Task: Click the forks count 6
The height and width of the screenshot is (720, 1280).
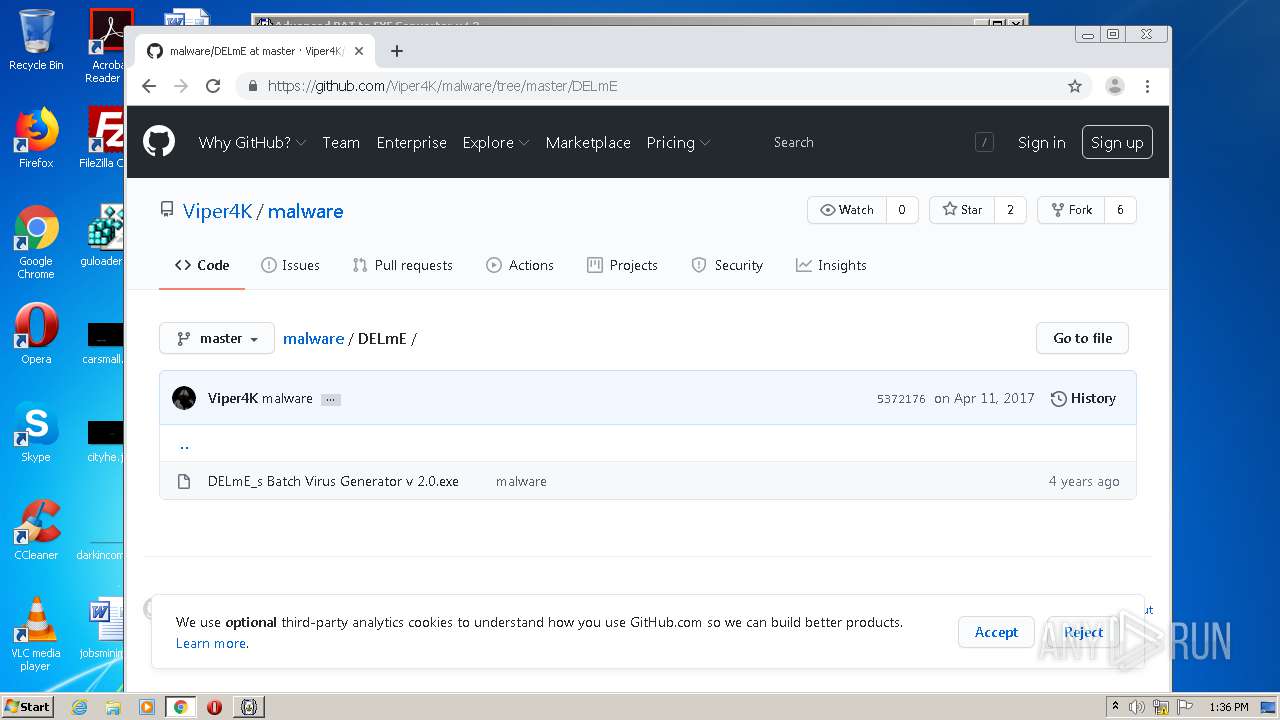Action: click(1120, 210)
